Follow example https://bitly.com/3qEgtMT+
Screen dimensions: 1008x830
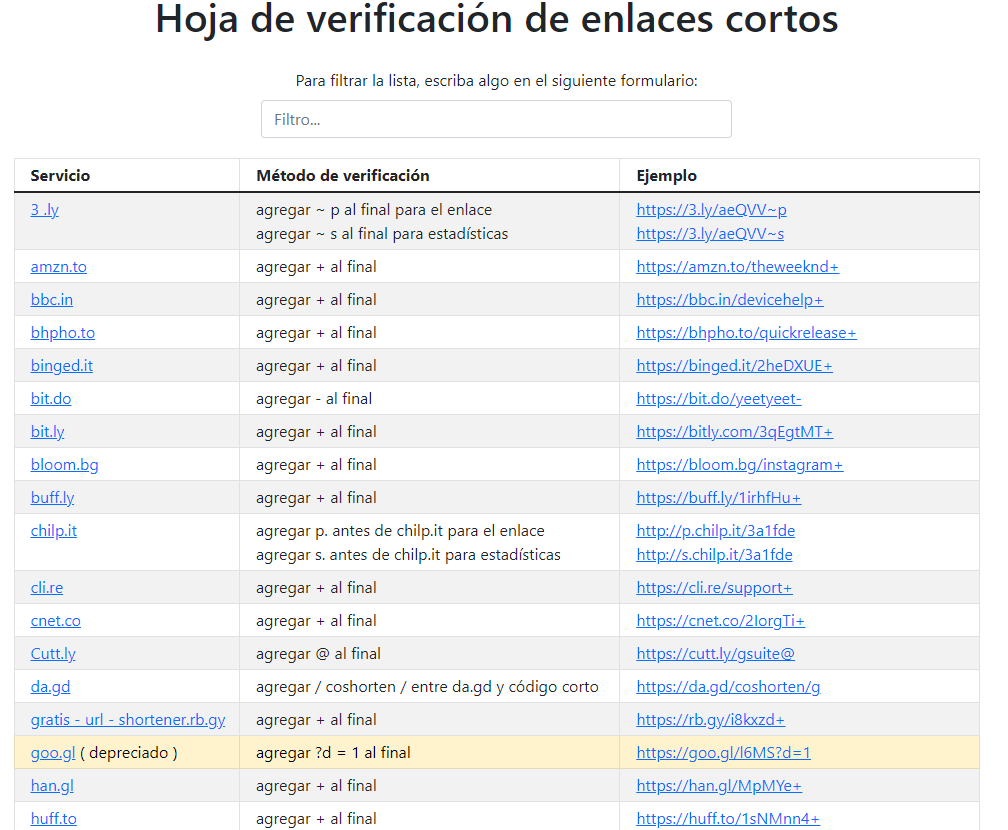point(735,431)
